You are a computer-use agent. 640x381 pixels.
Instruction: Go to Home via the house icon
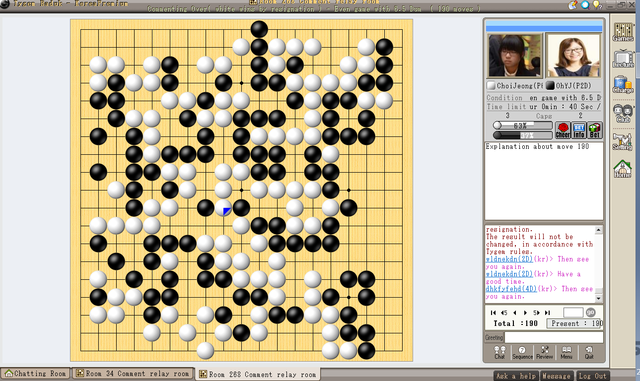pos(623,169)
